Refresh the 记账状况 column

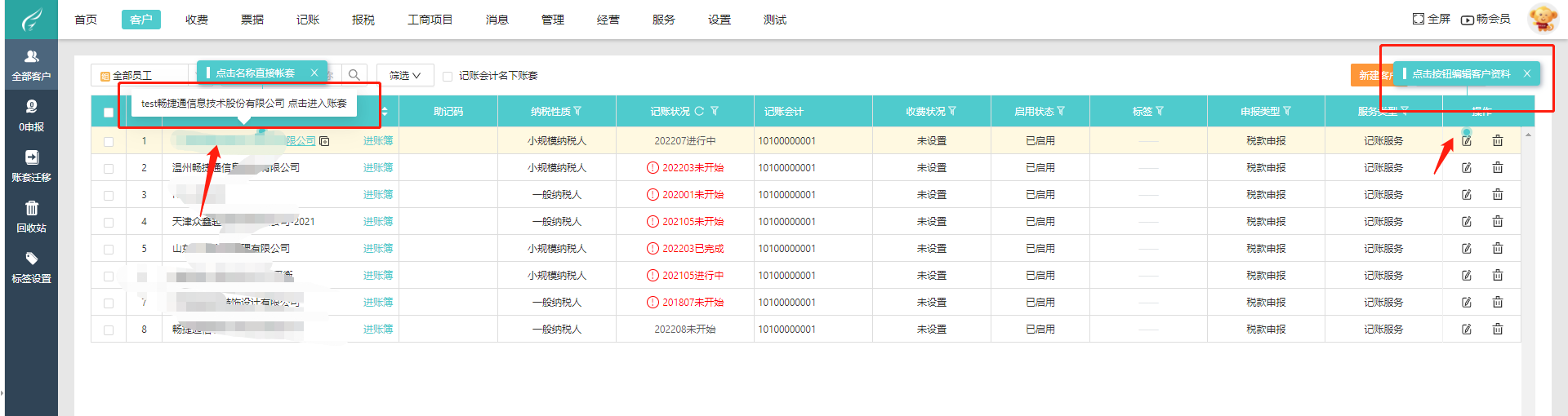point(699,111)
